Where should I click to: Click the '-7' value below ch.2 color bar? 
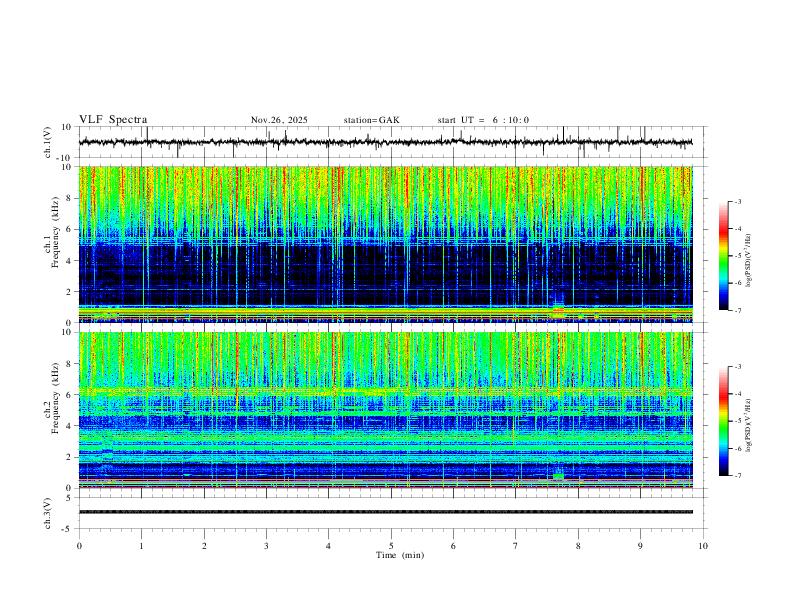[x=738, y=475]
